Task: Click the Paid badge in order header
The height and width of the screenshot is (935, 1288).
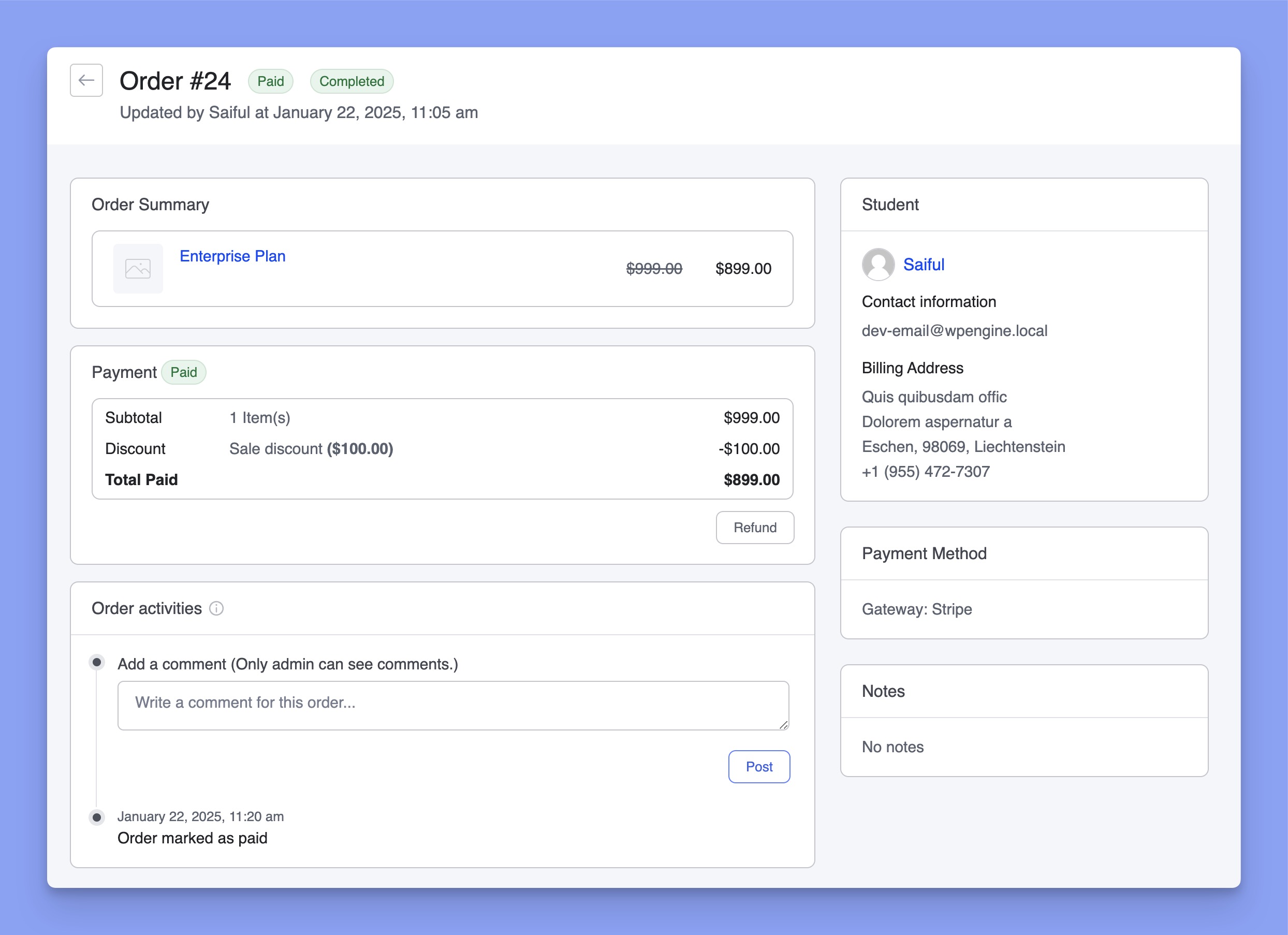Action: click(270, 81)
